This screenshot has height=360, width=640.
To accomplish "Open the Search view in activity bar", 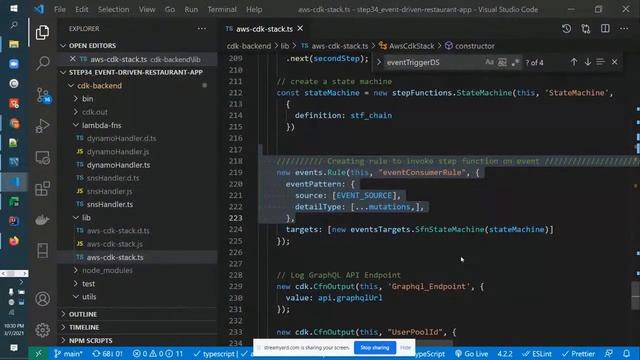I will [42, 63].
